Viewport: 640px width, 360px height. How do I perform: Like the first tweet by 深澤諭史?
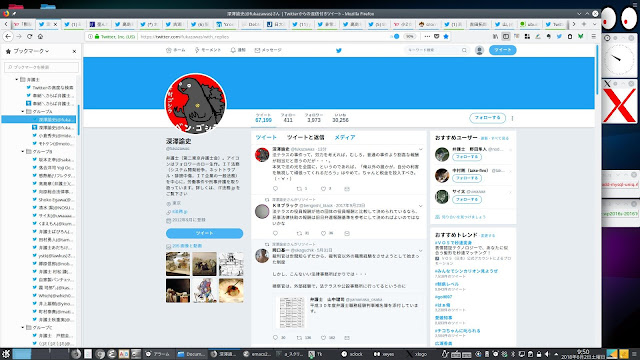[x=323, y=189]
